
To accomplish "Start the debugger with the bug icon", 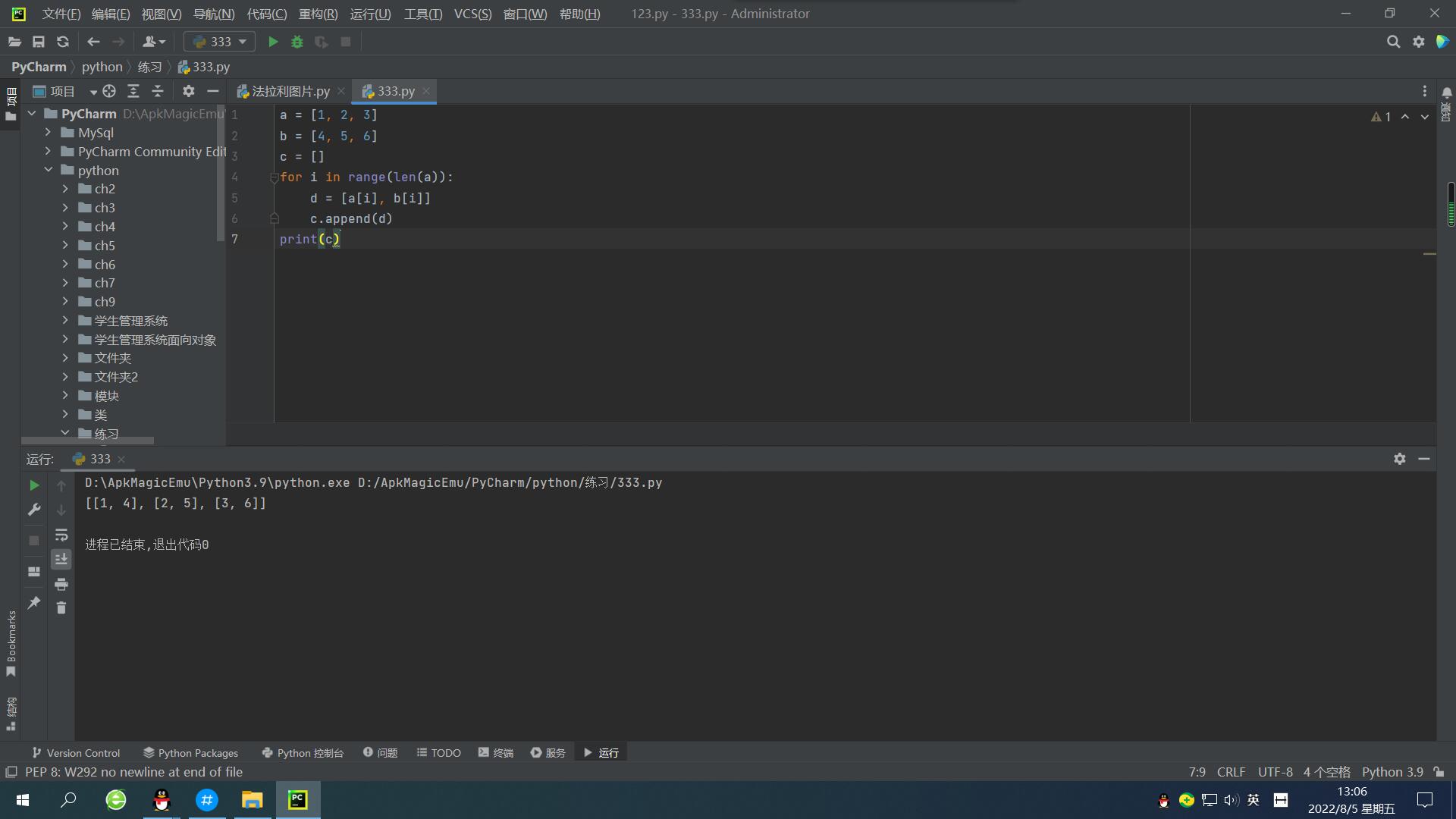I will [x=297, y=42].
